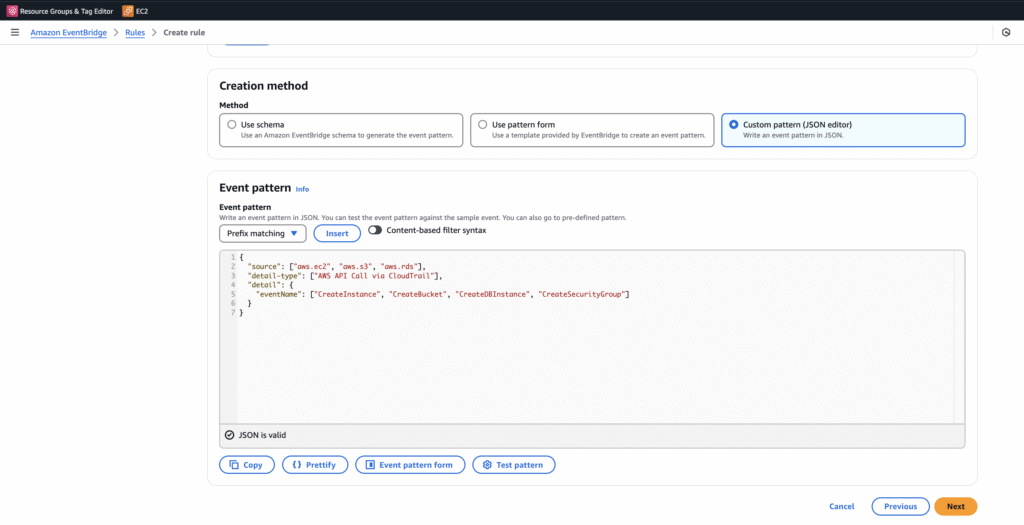Viewport: 1024px width, 525px height.
Task: Click the "CreateSecurityGroup" value in the editor
Action: coord(582,294)
